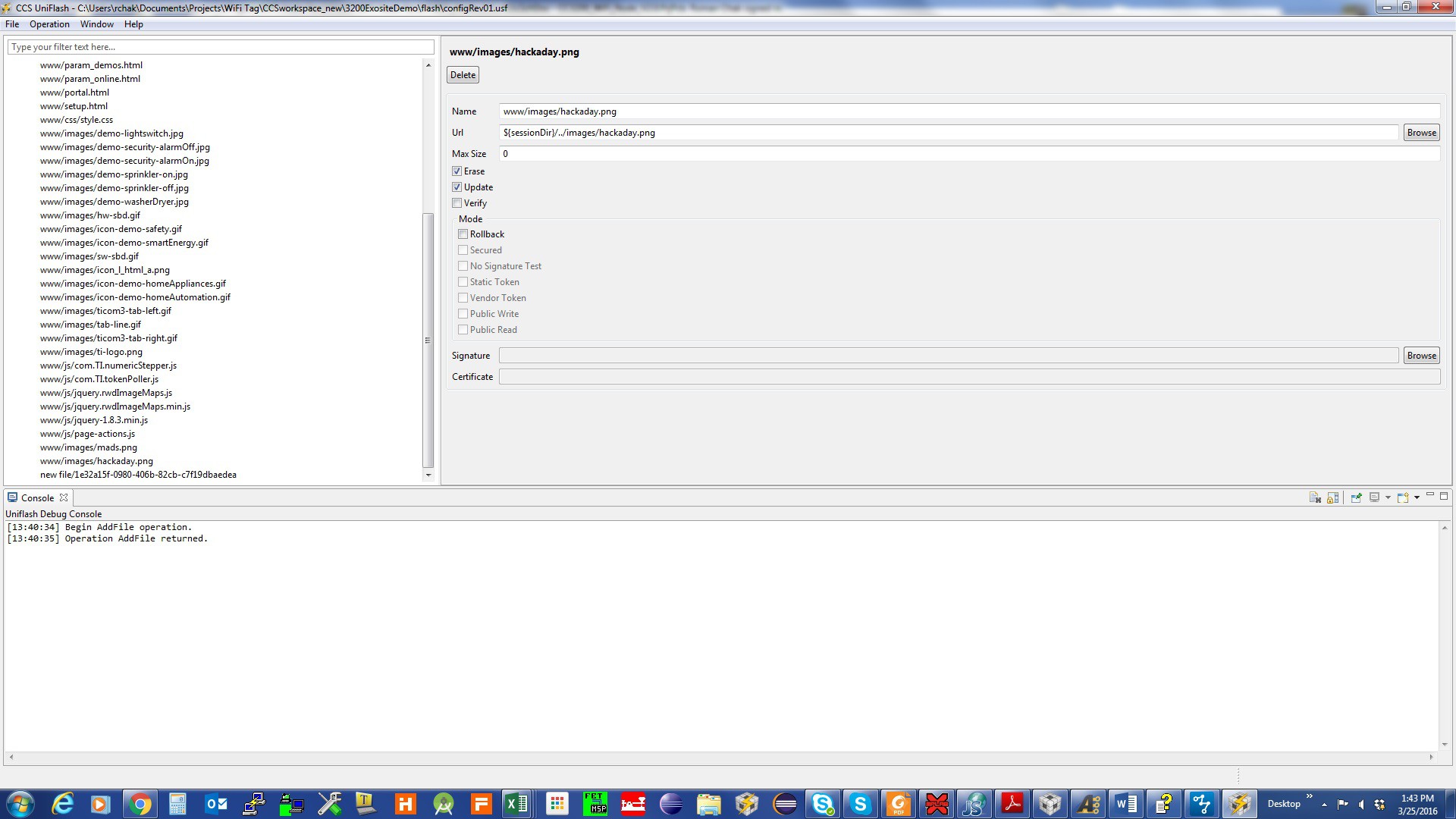Enable the Rollback mode checkbox
Viewport: 1456px width, 819px height.
coord(463,234)
